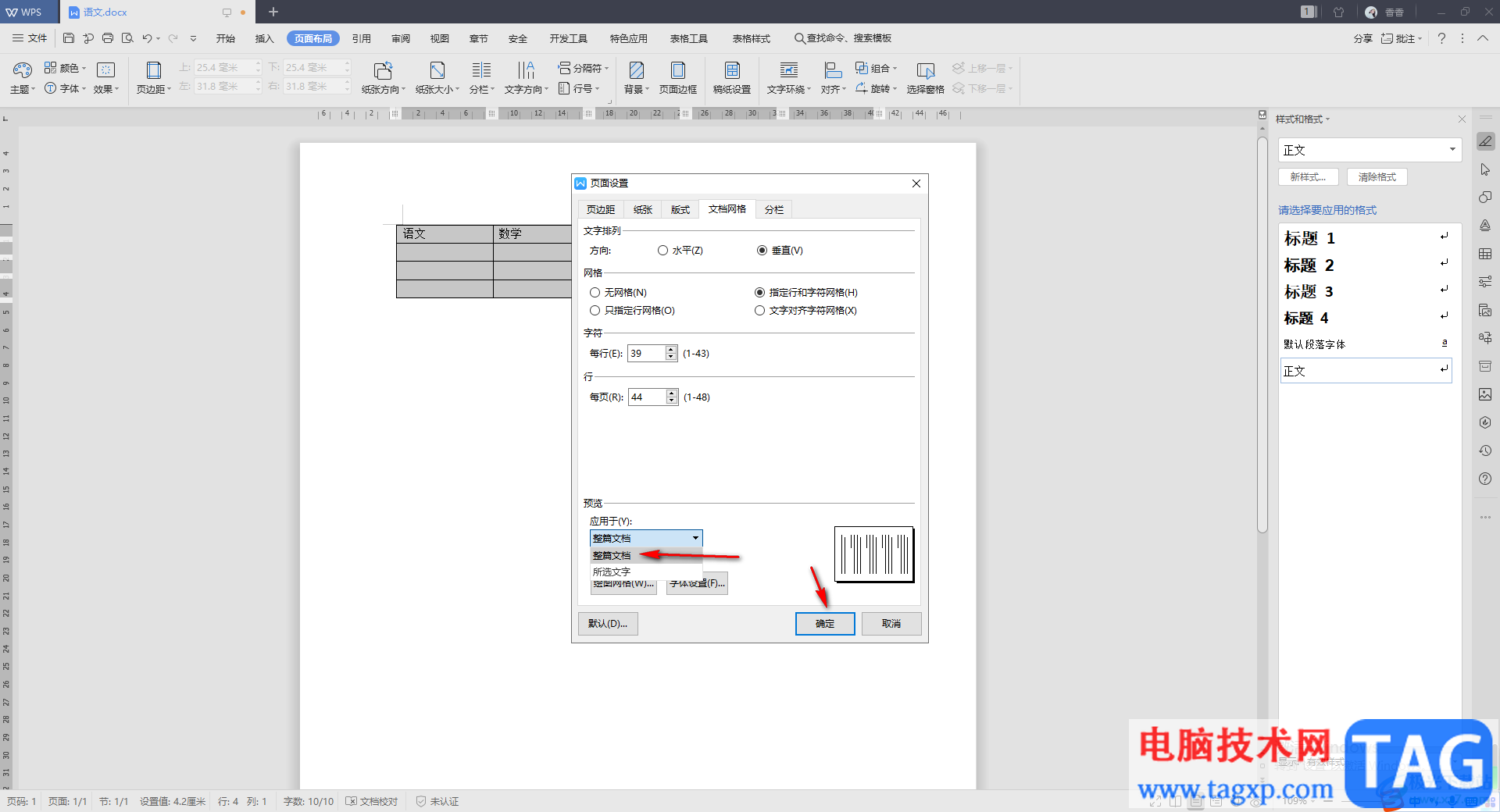Choose 整篇文档 from apply-to list
Screen dimensions: 1500x812
646,555
